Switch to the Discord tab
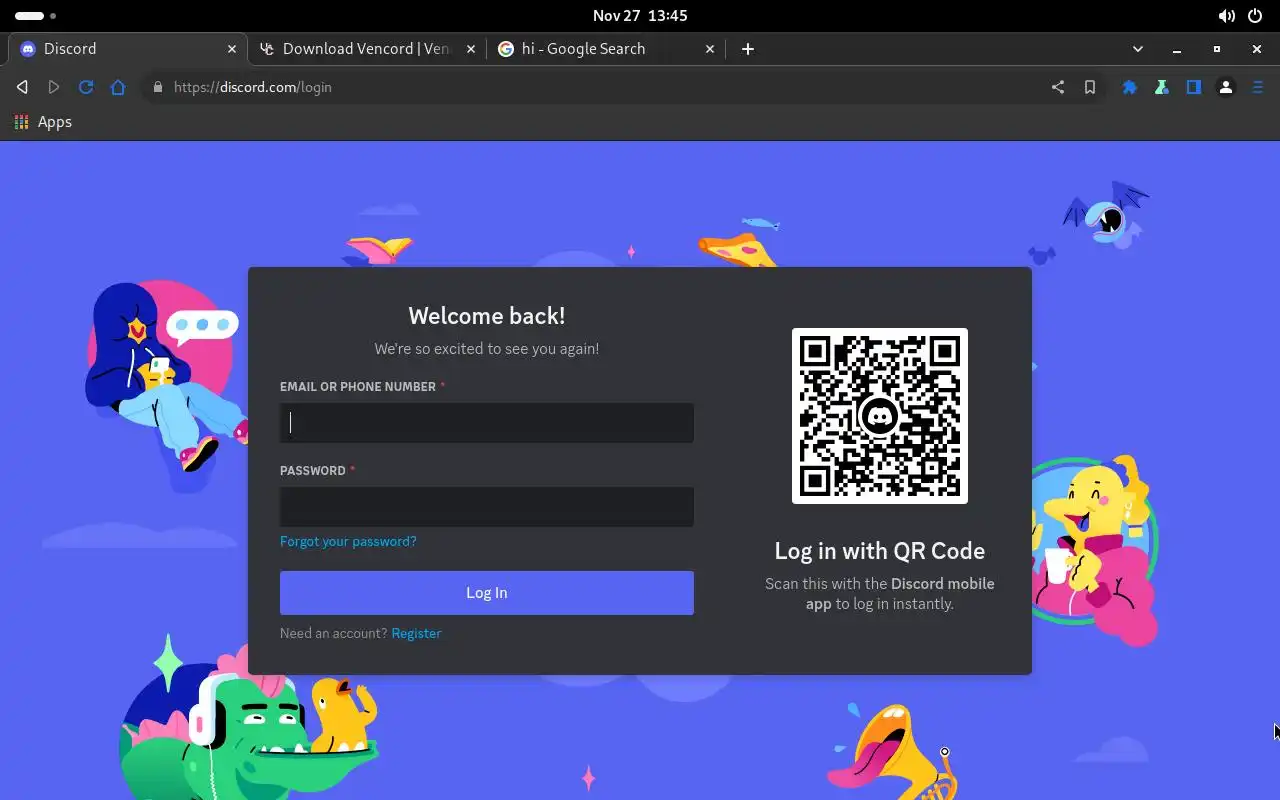 click(127, 49)
